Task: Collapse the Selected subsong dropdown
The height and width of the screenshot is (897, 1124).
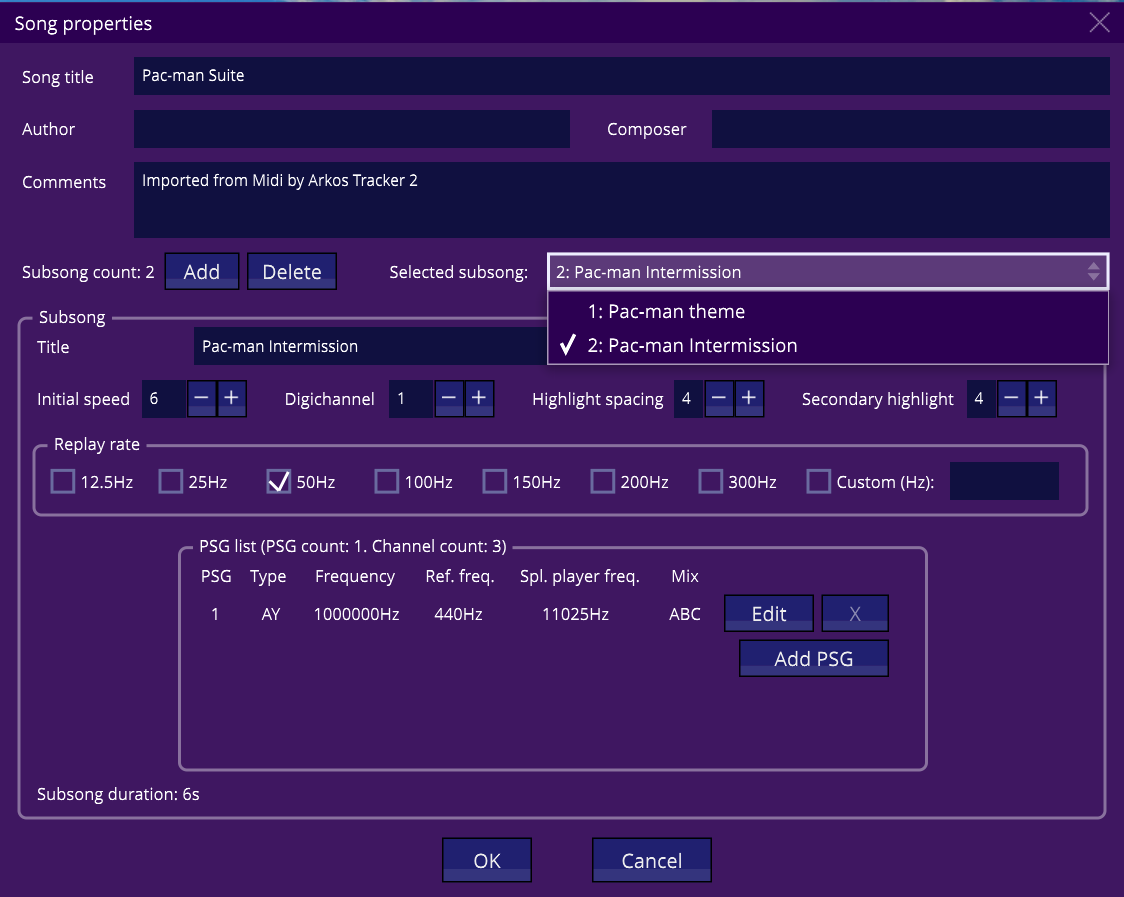Action: 828,272
